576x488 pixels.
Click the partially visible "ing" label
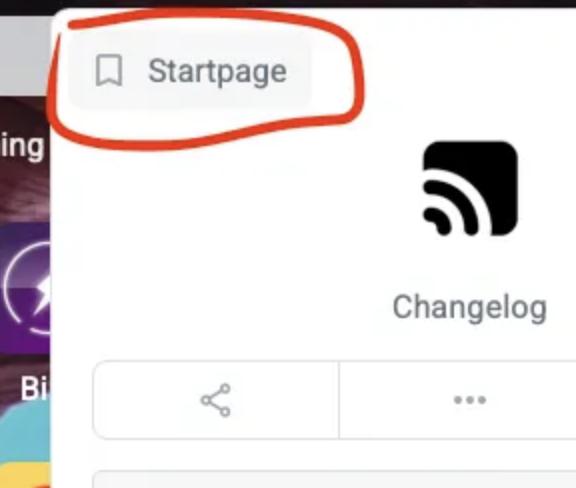click(x=22, y=146)
